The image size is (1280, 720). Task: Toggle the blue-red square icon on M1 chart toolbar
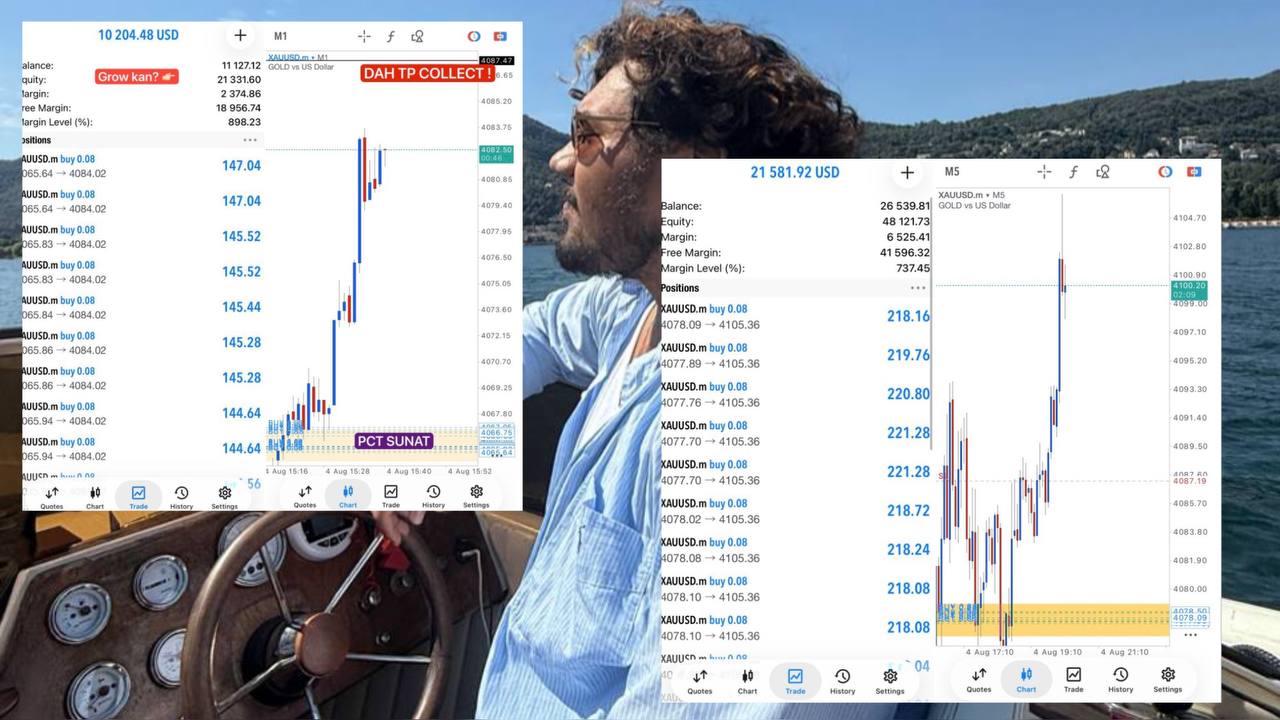tap(500, 36)
